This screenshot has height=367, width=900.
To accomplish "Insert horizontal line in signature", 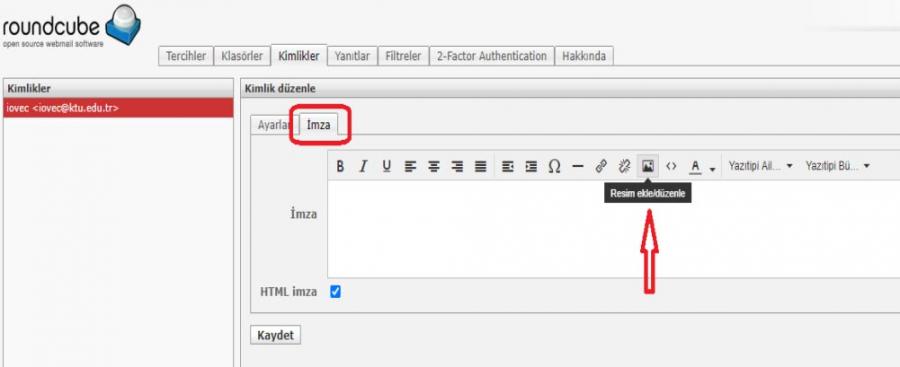I will pyautogui.click(x=577, y=167).
